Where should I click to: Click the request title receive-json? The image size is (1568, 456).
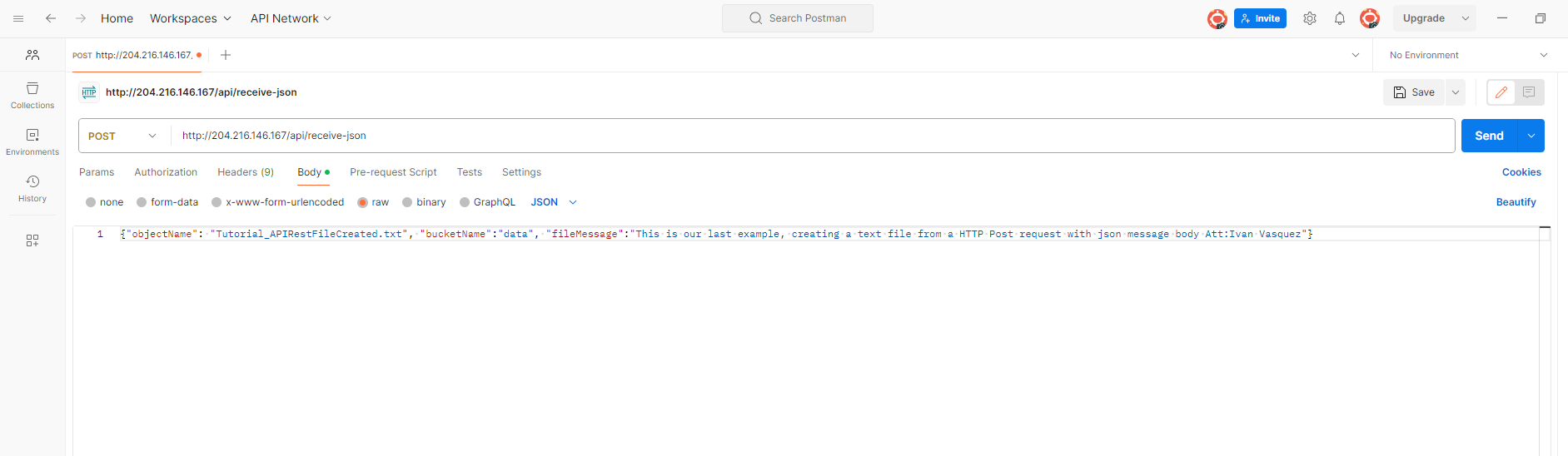[201, 92]
